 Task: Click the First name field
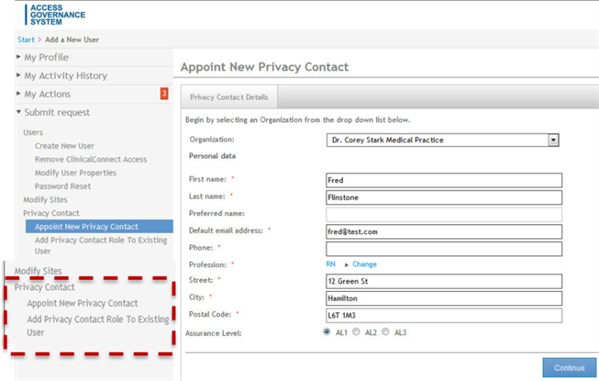[x=444, y=180]
